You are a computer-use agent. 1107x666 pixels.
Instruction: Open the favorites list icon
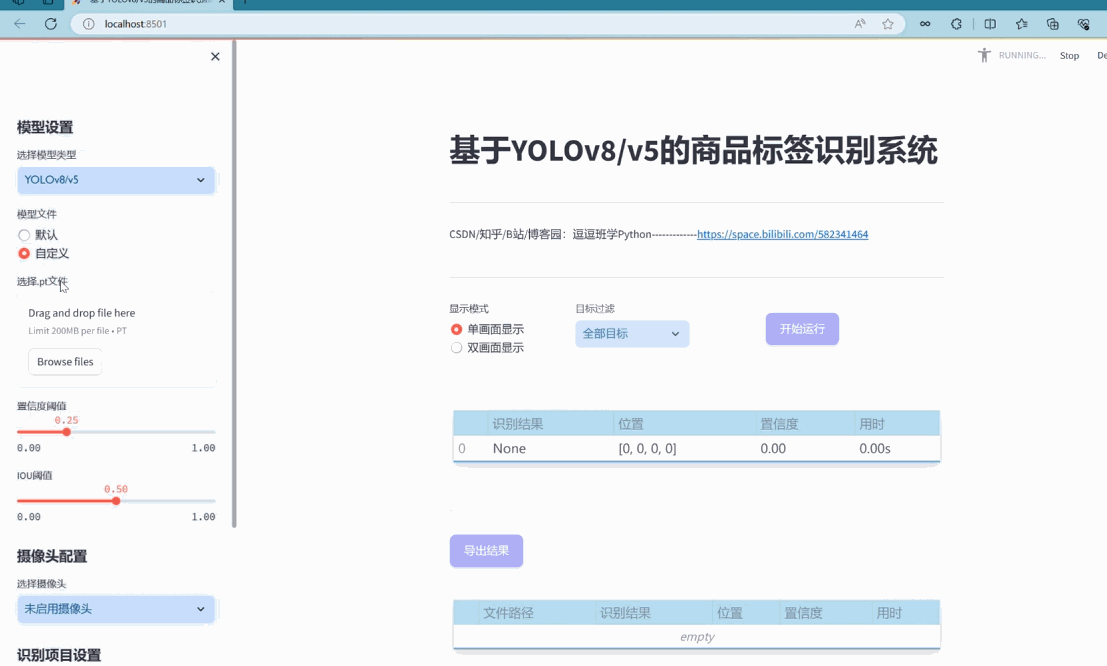coord(1022,24)
